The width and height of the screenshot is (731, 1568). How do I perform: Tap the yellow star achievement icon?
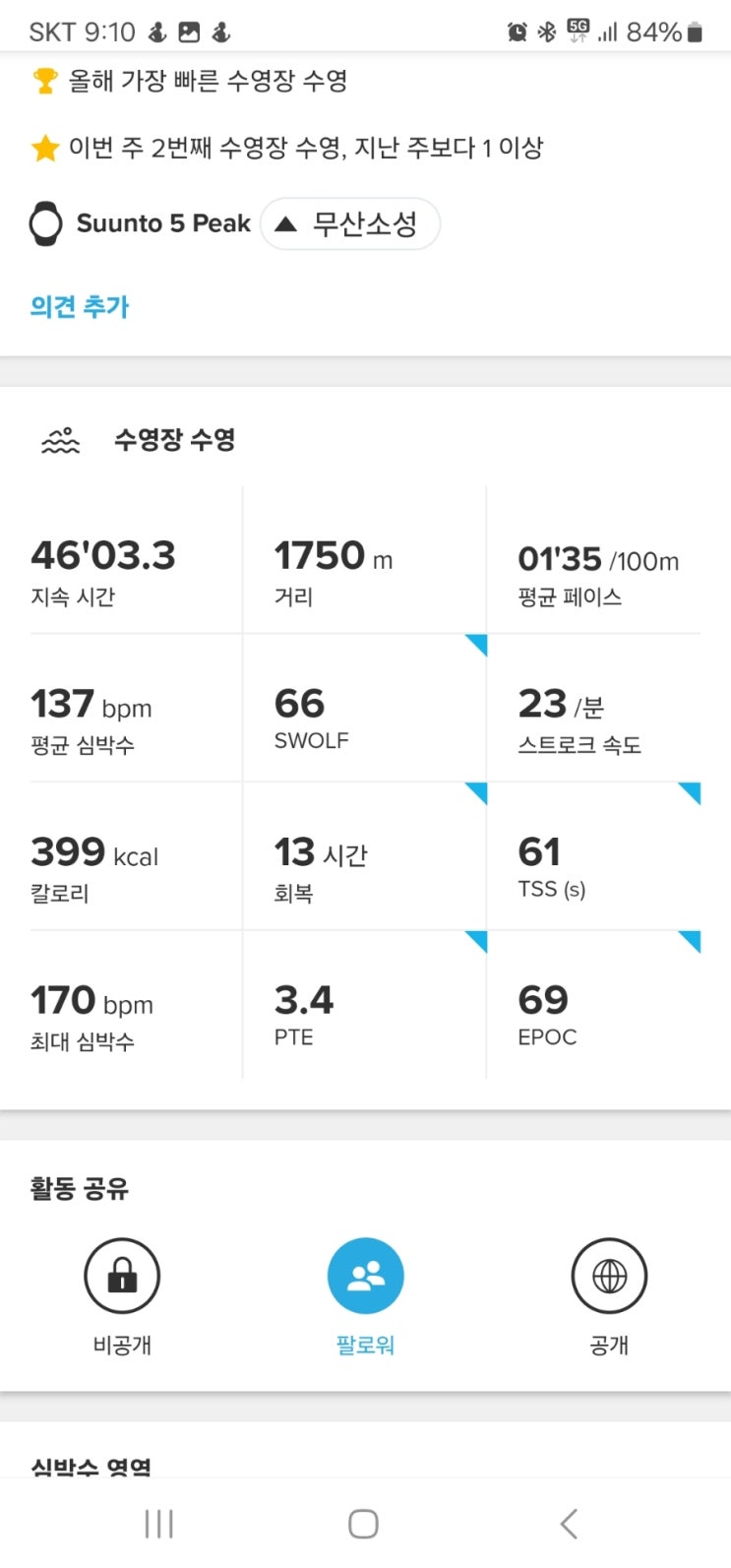(45, 149)
